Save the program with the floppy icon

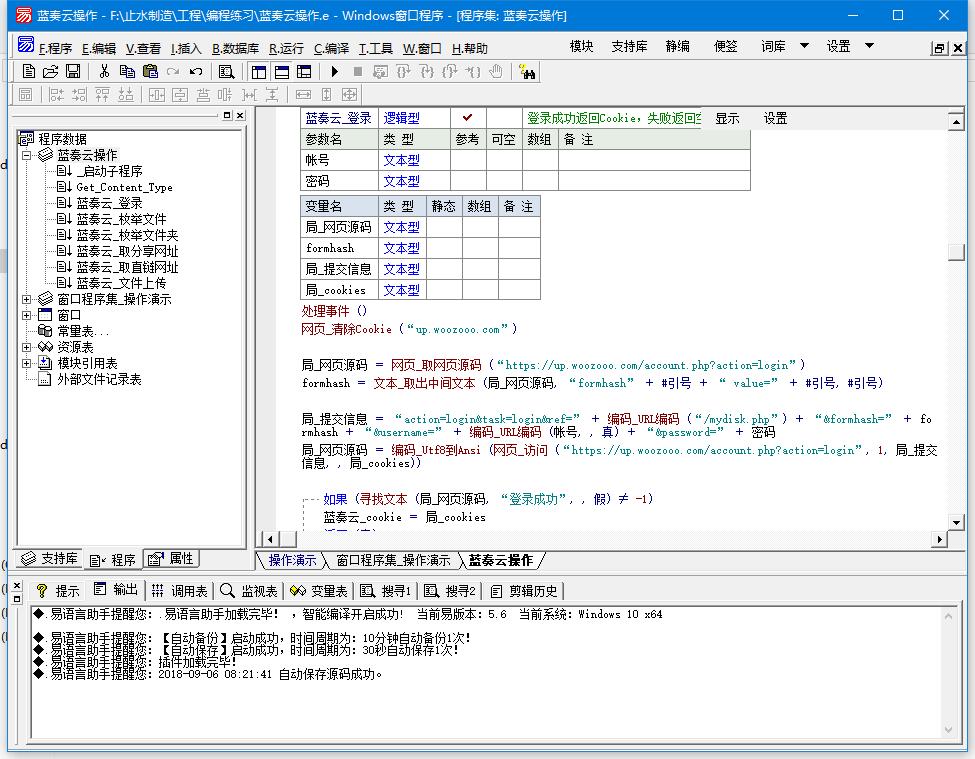tap(73, 71)
